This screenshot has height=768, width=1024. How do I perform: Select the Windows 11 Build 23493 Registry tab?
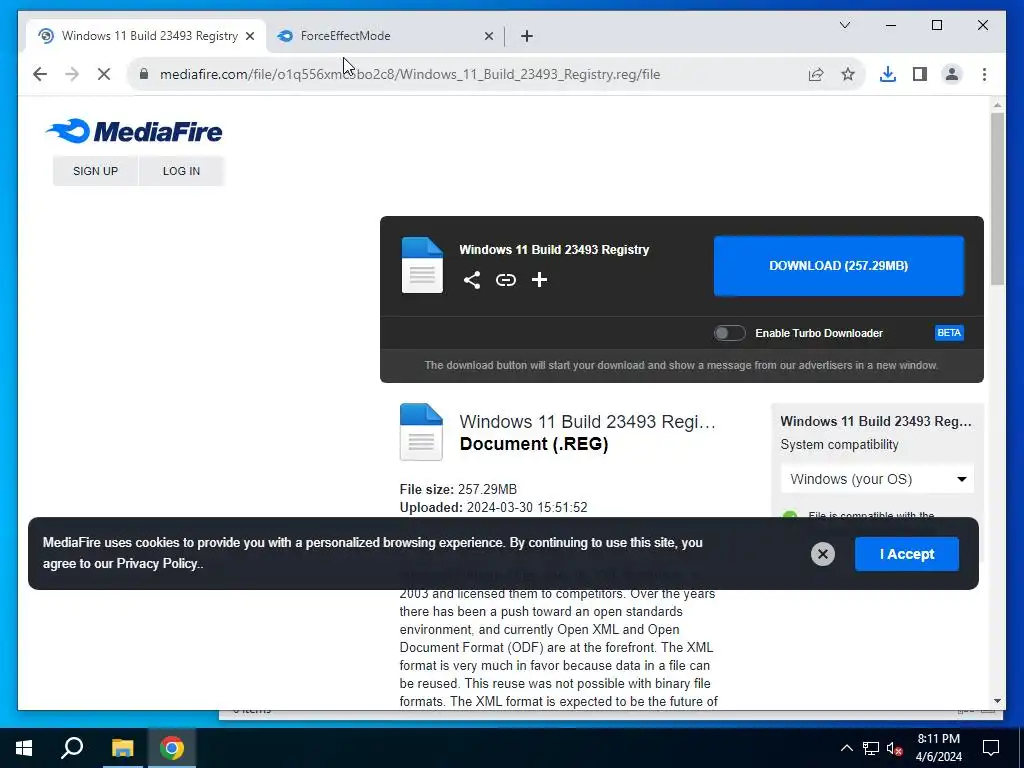tap(146, 36)
